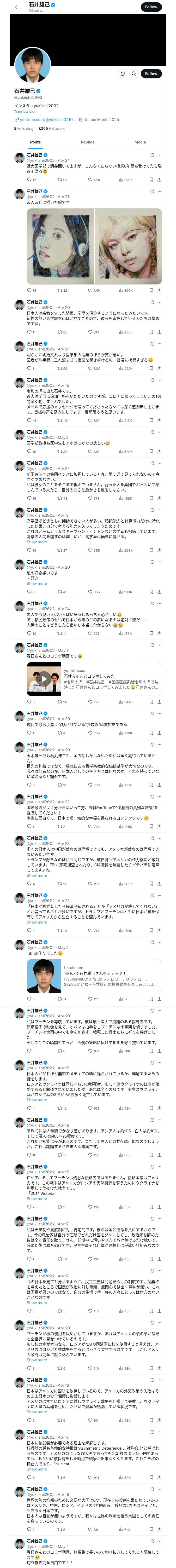Open more options on the May 3 post
The image size is (176, 1568).
click(160, 432)
